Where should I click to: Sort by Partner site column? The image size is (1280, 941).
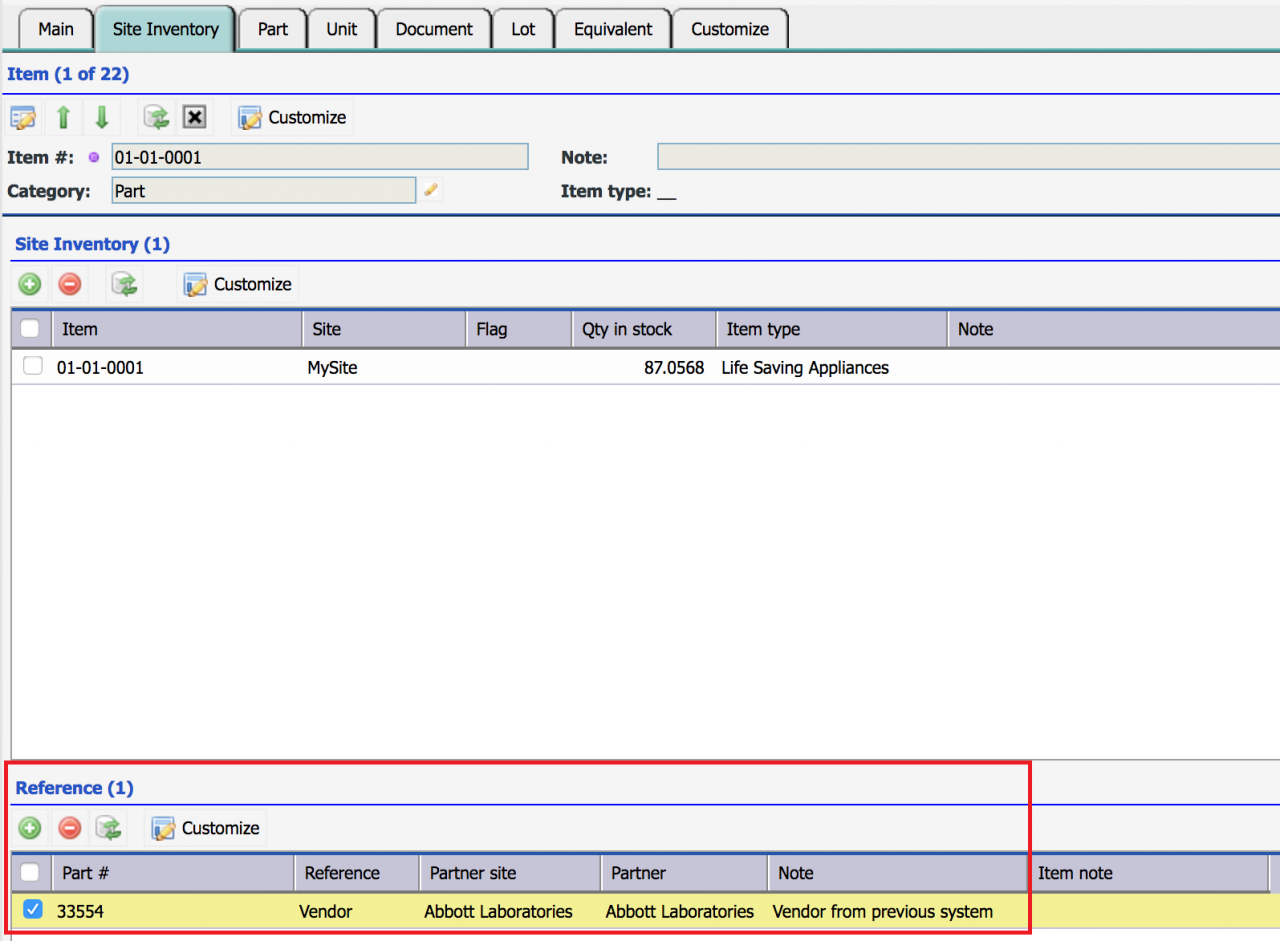tap(510, 873)
